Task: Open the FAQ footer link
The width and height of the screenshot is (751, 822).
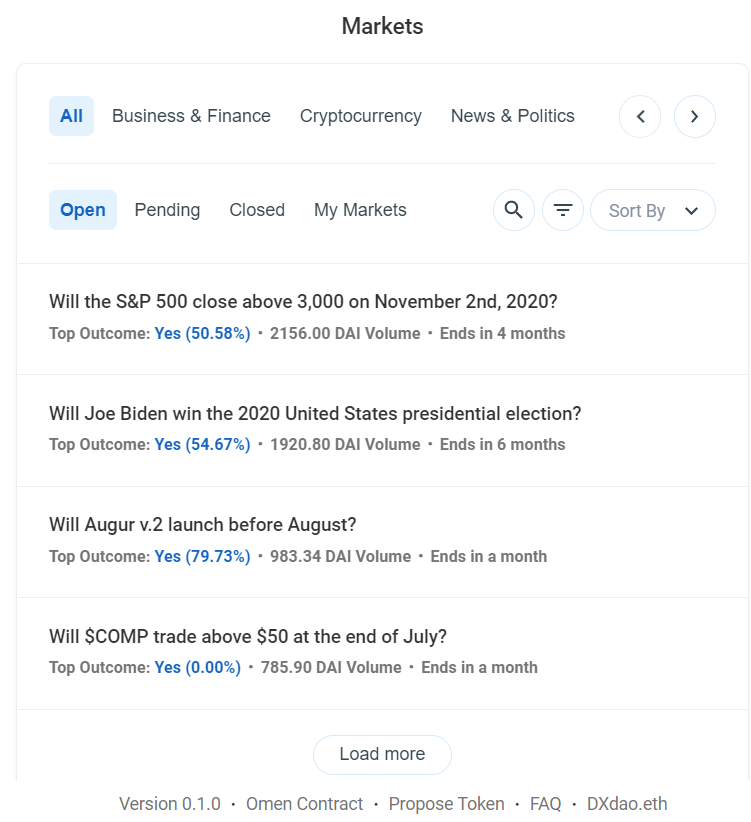Action: pyautogui.click(x=545, y=804)
